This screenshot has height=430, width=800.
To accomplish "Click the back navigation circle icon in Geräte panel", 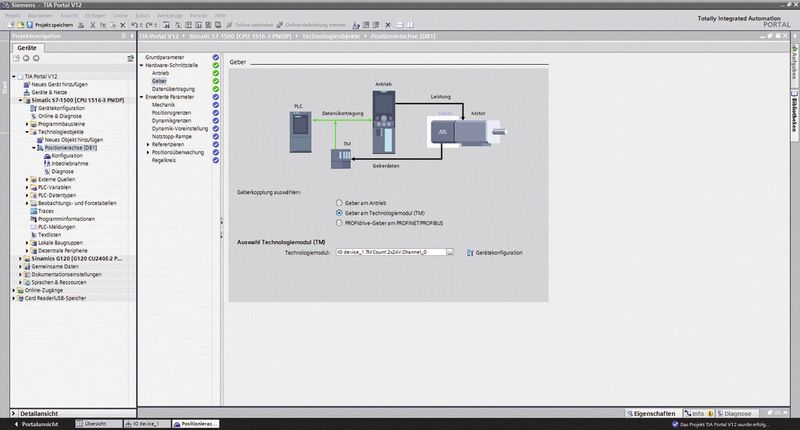I will pos(26,58).
